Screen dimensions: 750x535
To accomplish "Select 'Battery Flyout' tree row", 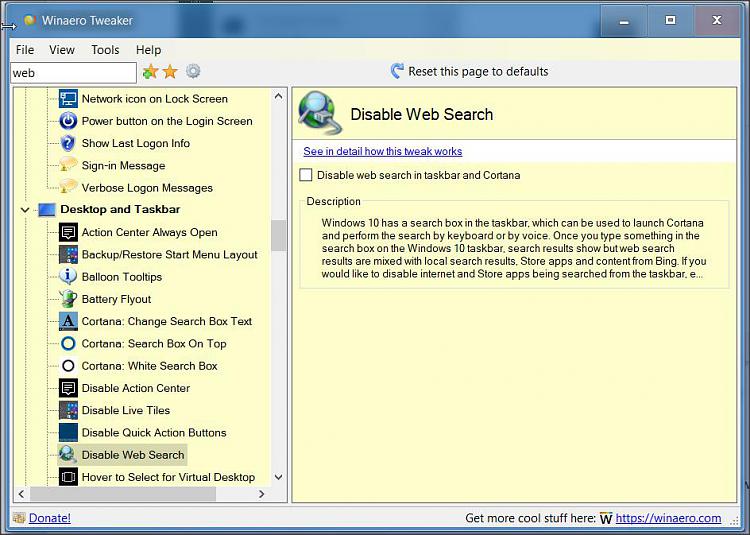I will 116,299.
